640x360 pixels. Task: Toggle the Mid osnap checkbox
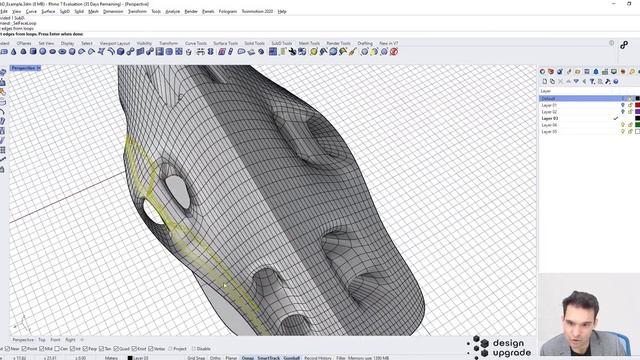[x=42, y=349]
